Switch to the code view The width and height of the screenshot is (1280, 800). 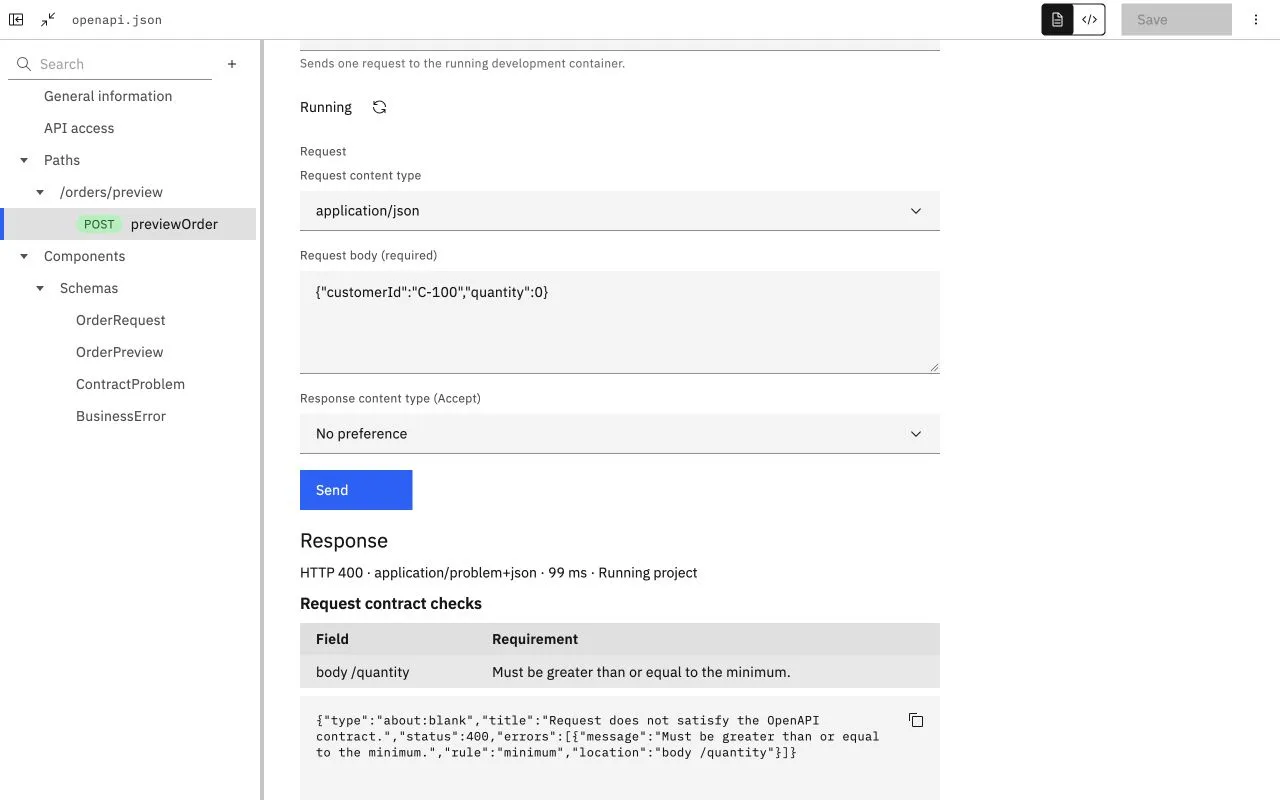[x=1089, y=19]
